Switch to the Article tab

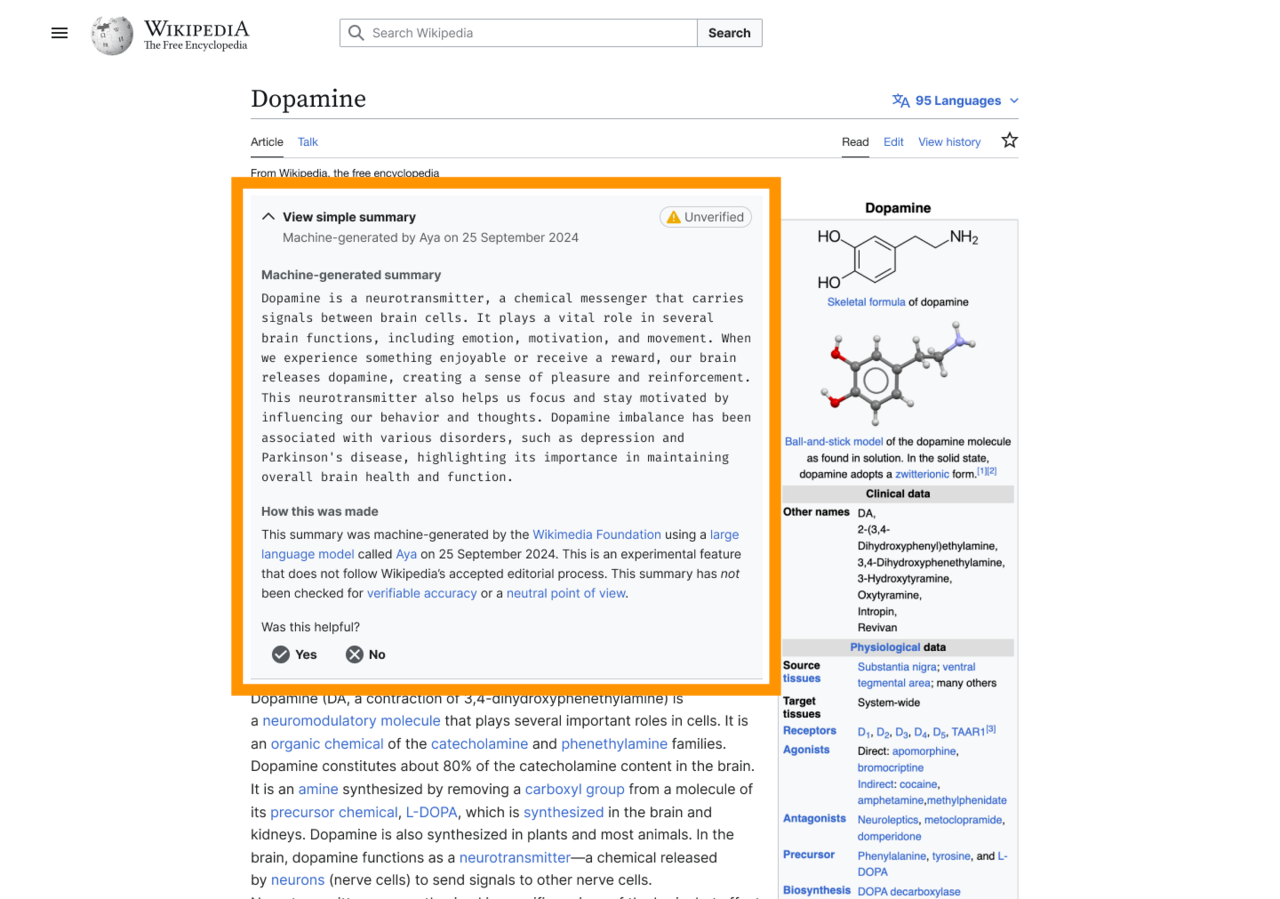coord(267,142)
